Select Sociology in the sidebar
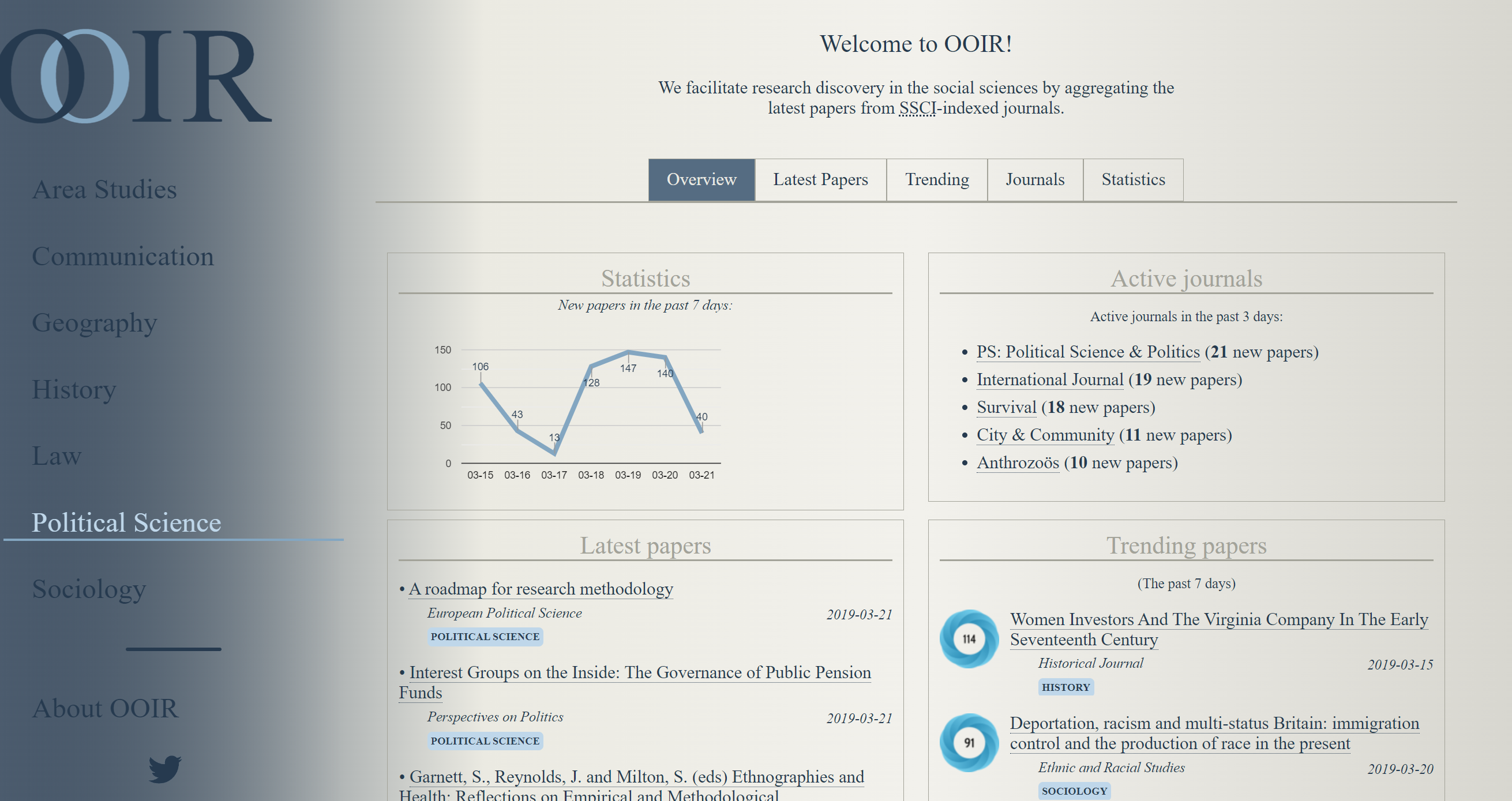The image size is (1512, 801). pyautogui.click(x=89, y=589)
